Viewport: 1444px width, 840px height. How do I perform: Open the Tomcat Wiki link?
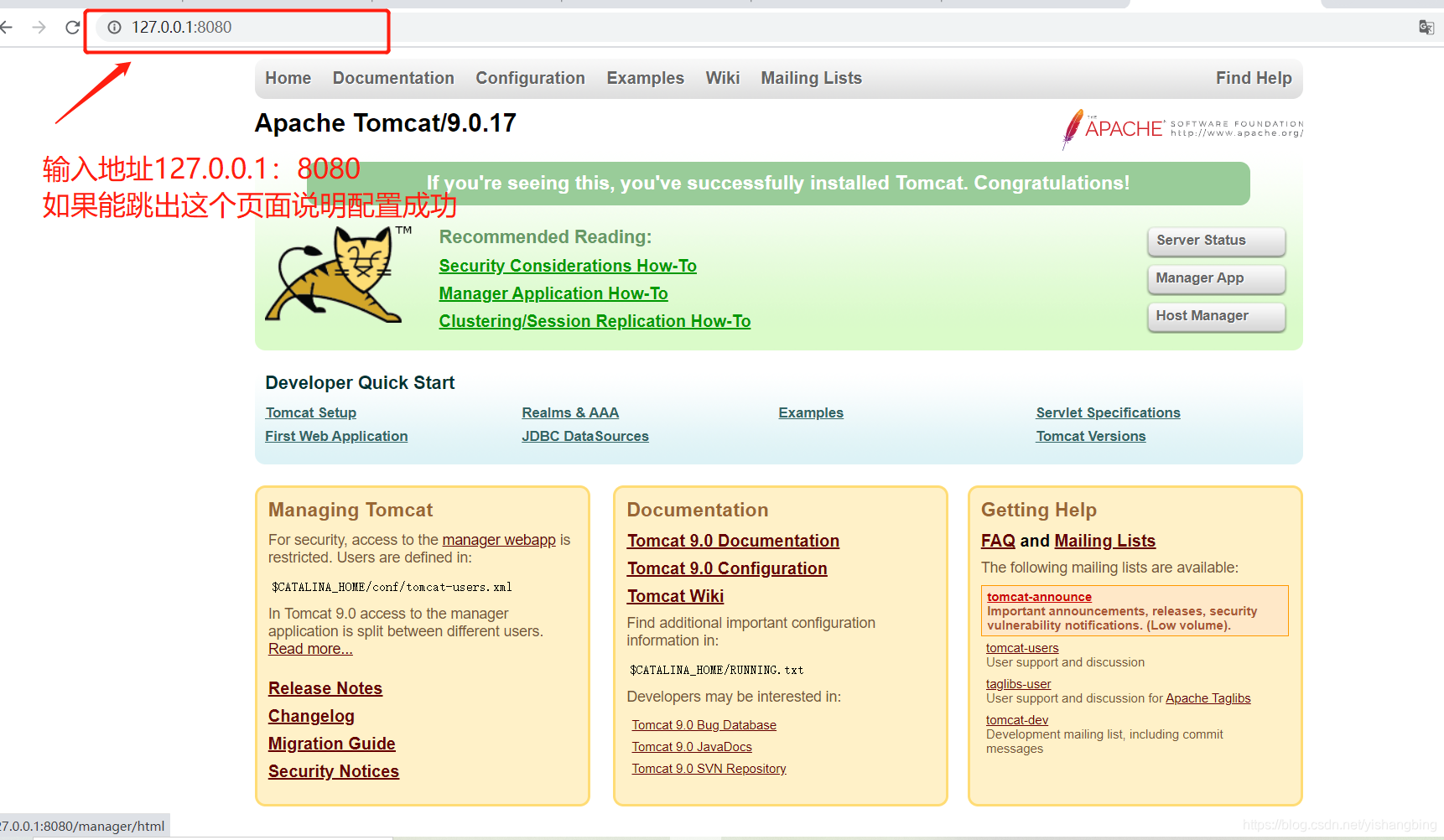(675, 596)
